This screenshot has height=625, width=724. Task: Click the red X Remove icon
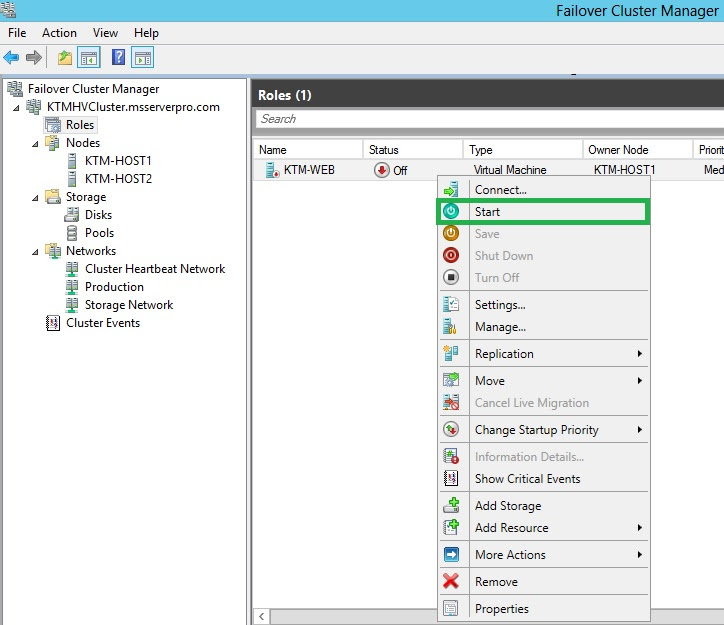click(x=451, y=581)
